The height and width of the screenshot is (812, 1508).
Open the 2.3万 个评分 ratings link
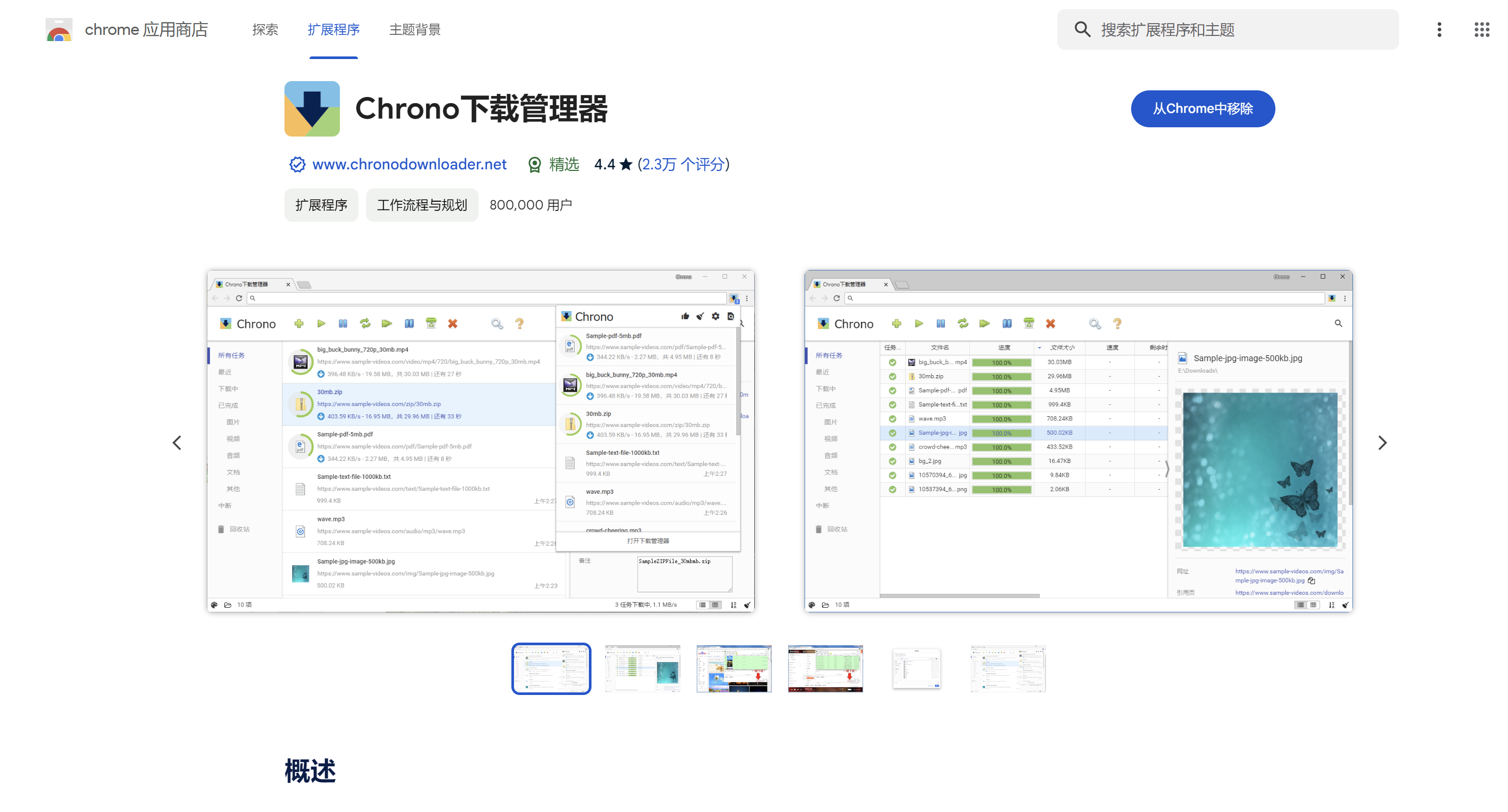[682, 164]
